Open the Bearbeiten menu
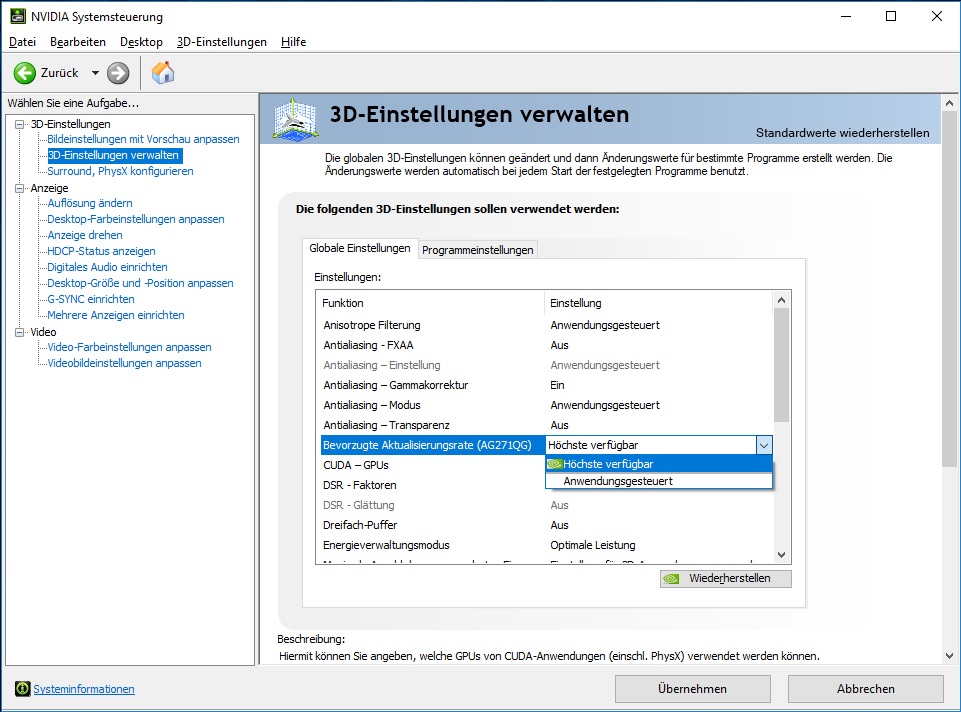This screenshot has width=961, height=712. click(x=78, y=42)
